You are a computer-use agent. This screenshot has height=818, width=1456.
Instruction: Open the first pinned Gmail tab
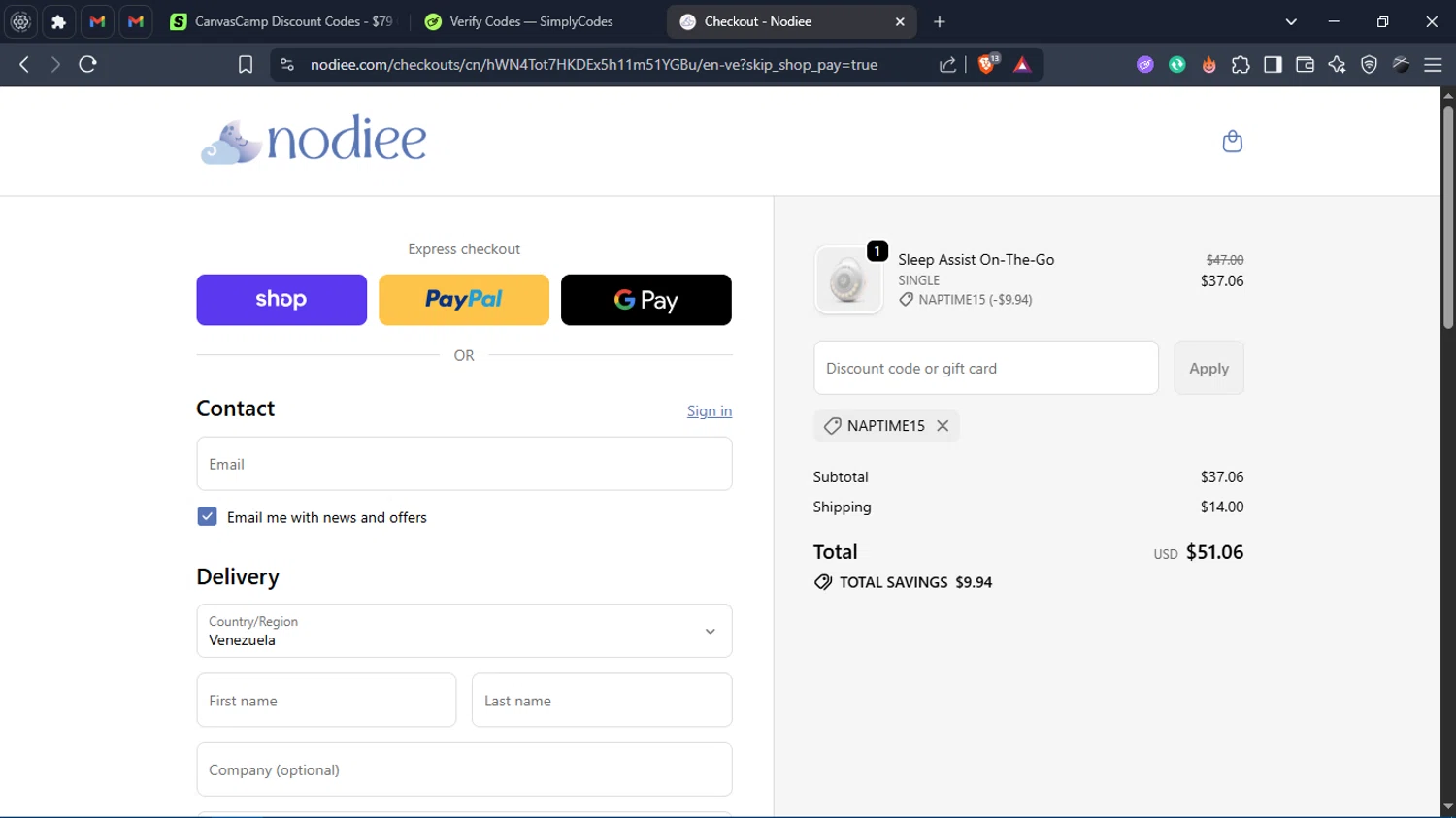click(x=97, y=21)
